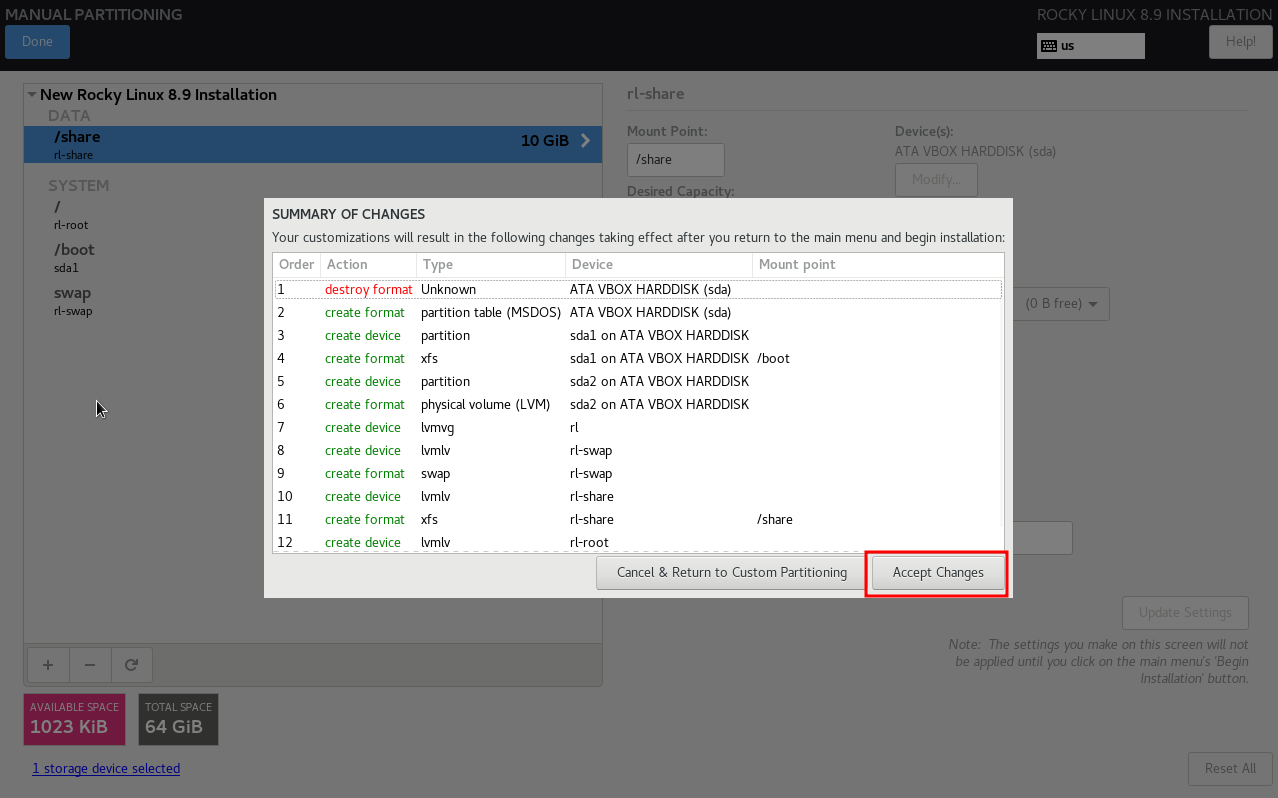This screenshot has height=798, width=1278.
Task: Sort summary table by Action column
Action: point(369,265)
